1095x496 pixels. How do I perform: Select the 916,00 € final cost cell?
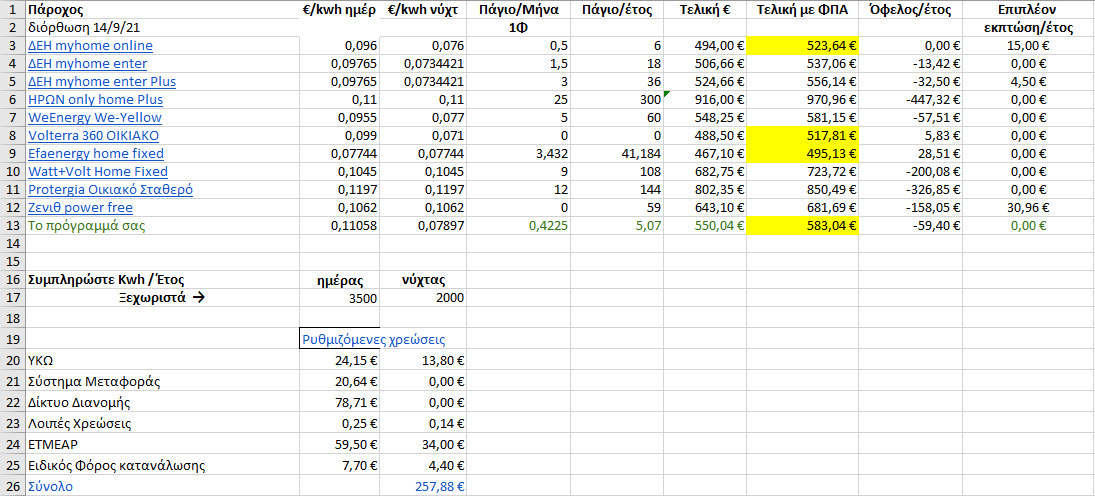pos(705,100)
